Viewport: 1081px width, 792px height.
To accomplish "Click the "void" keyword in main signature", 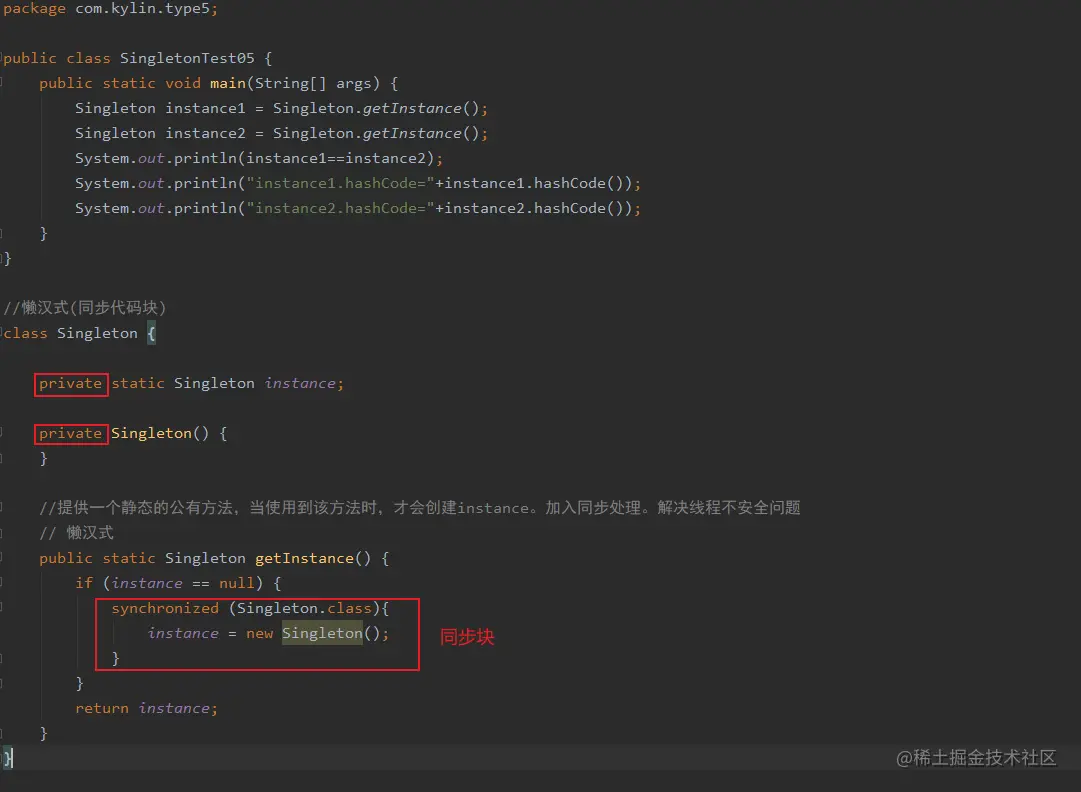I will click(x=183, y=83).
